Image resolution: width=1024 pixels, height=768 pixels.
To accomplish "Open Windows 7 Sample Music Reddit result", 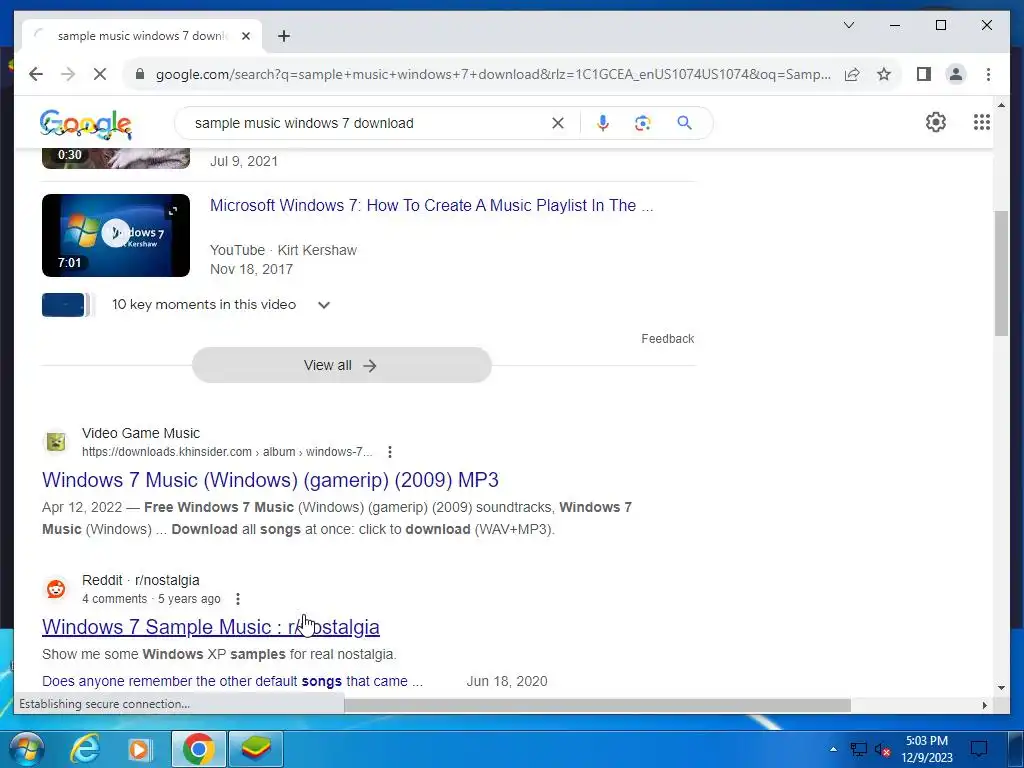I will (x=210, y=627).
